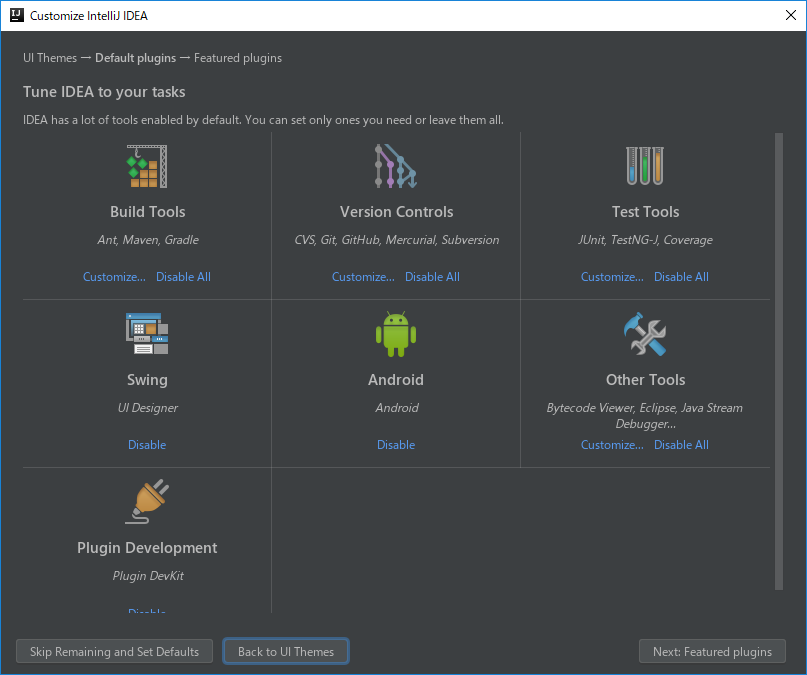Open Customize link for Build Tools

[114, 277]
